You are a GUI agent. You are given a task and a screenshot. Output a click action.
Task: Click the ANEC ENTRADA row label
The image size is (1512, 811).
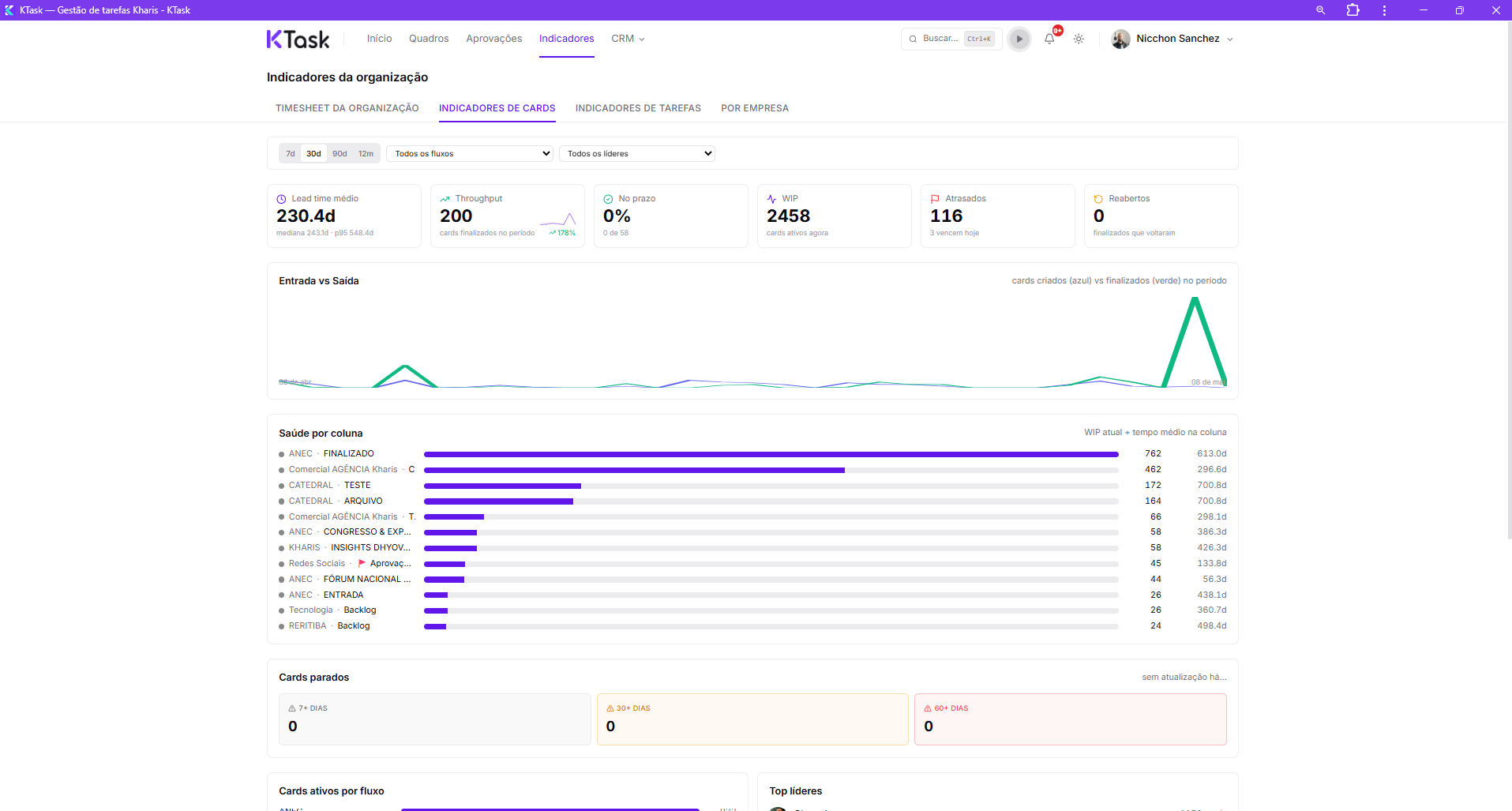[326, 595]
